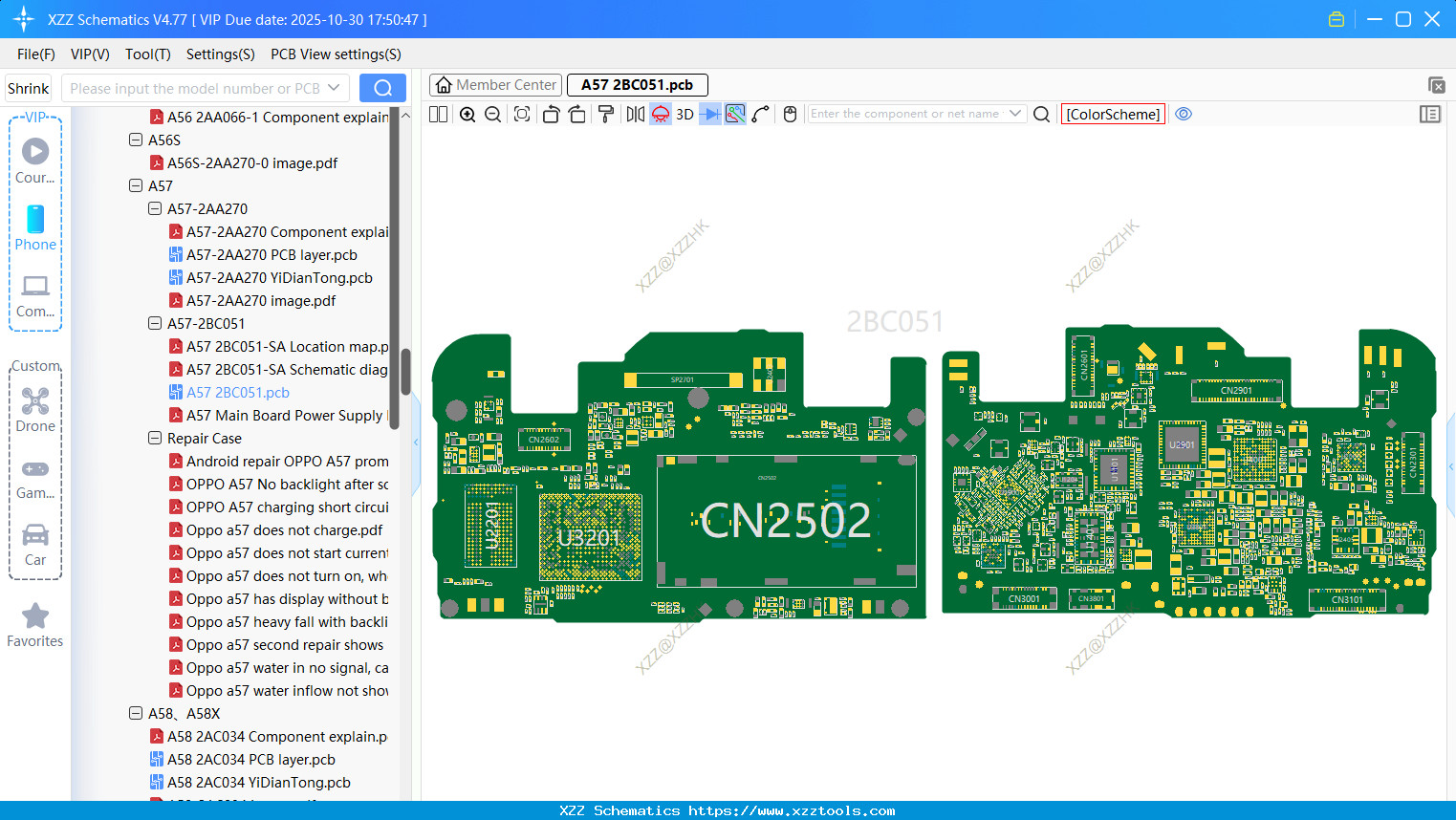
Task: Click the CN2502 connector on the board
Action: click(786, 521)
